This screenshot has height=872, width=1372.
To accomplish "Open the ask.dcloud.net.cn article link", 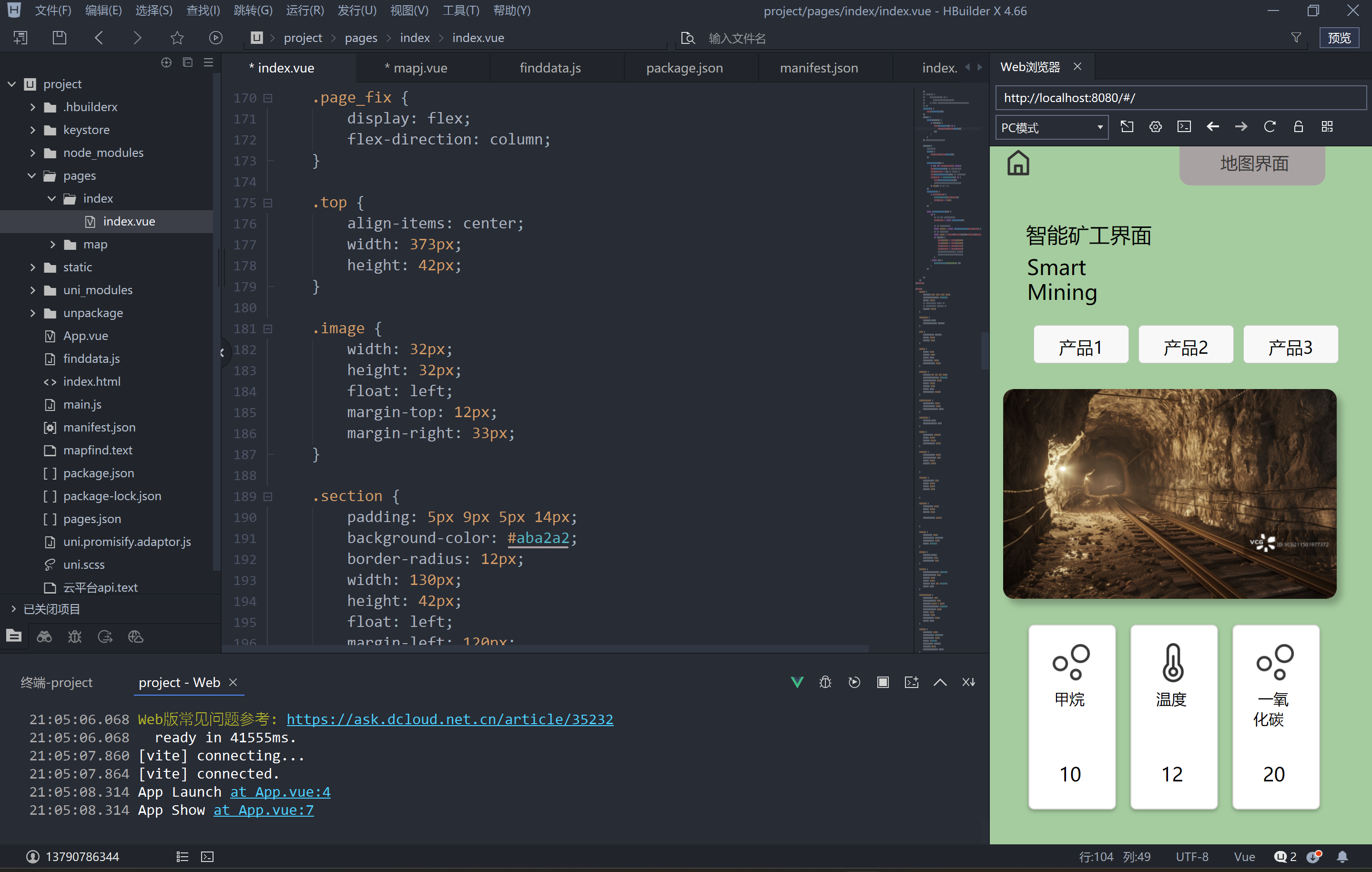I will 449,718.
